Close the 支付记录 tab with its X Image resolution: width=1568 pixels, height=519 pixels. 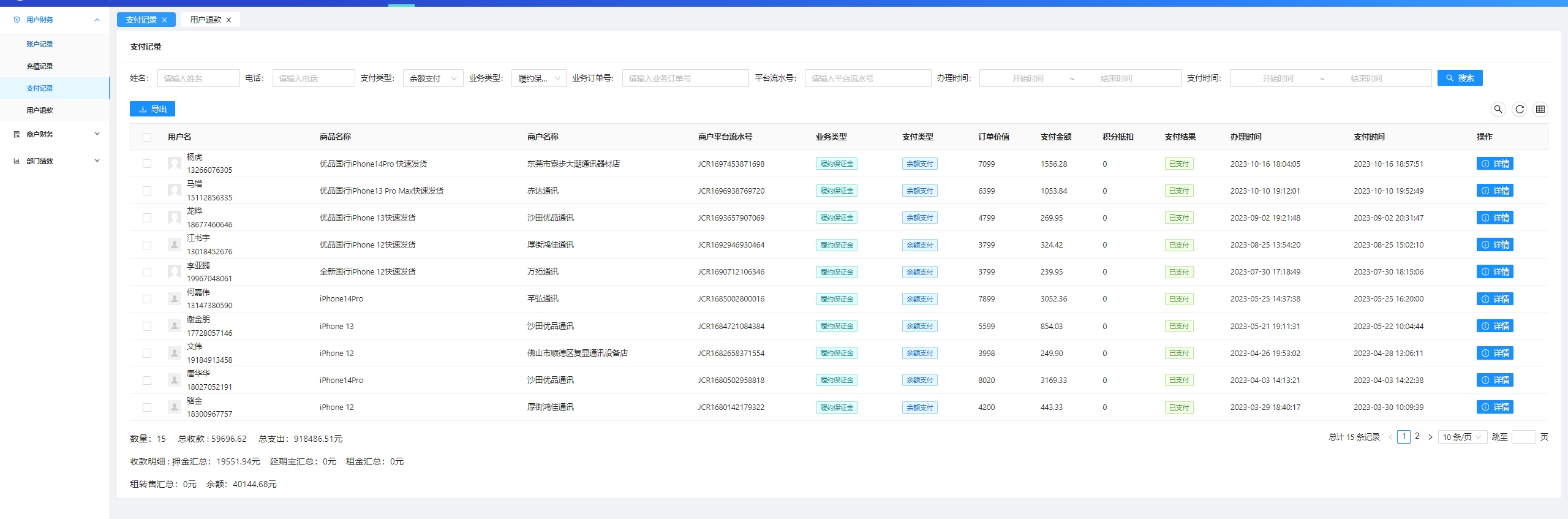click(164, 20)
